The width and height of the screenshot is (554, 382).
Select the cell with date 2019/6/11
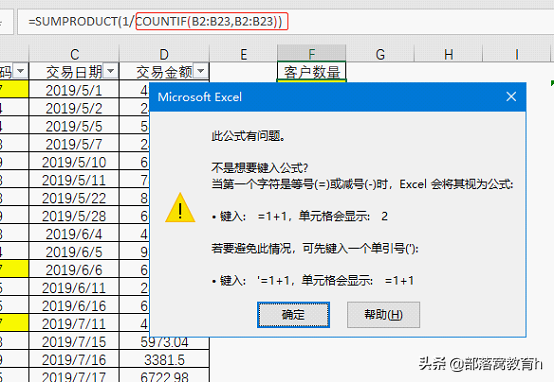coord(74,288)
